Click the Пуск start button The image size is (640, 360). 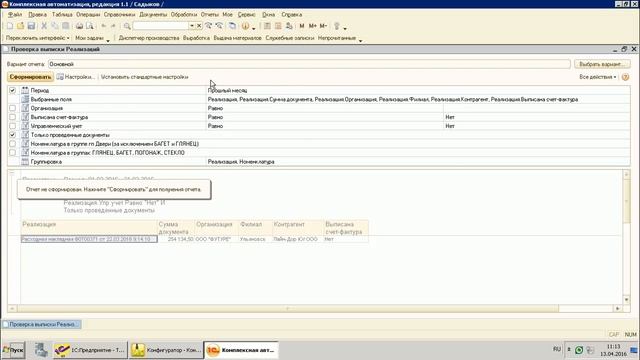point(13,350)
